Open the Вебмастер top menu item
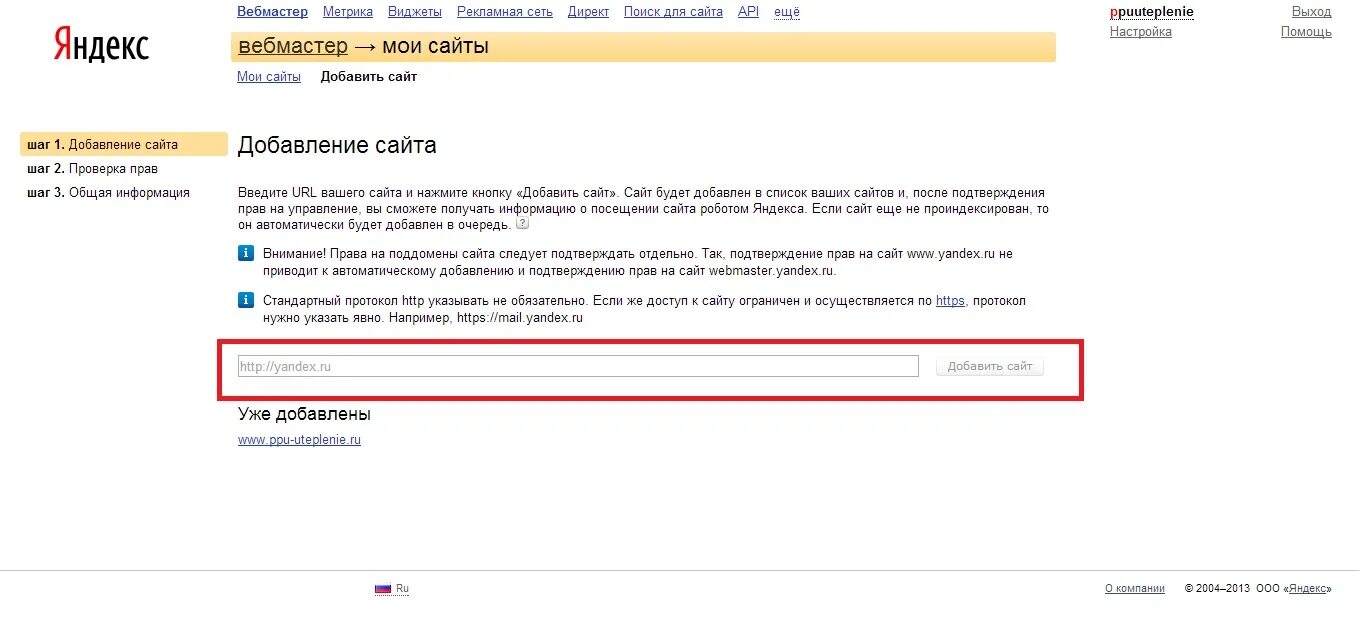The height and width of the screenshot is (626, 1366). tap(272, 12)
